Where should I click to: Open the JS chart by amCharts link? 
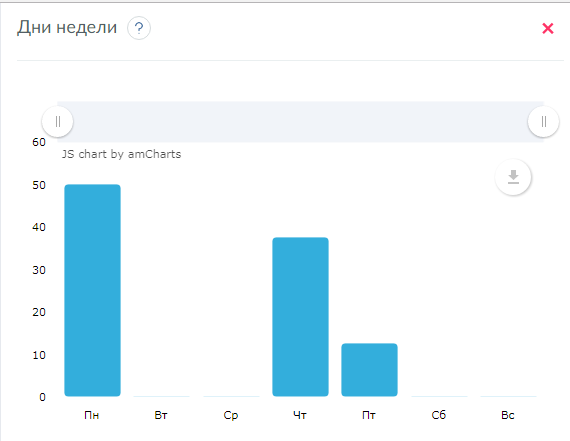tap(121, 154)
